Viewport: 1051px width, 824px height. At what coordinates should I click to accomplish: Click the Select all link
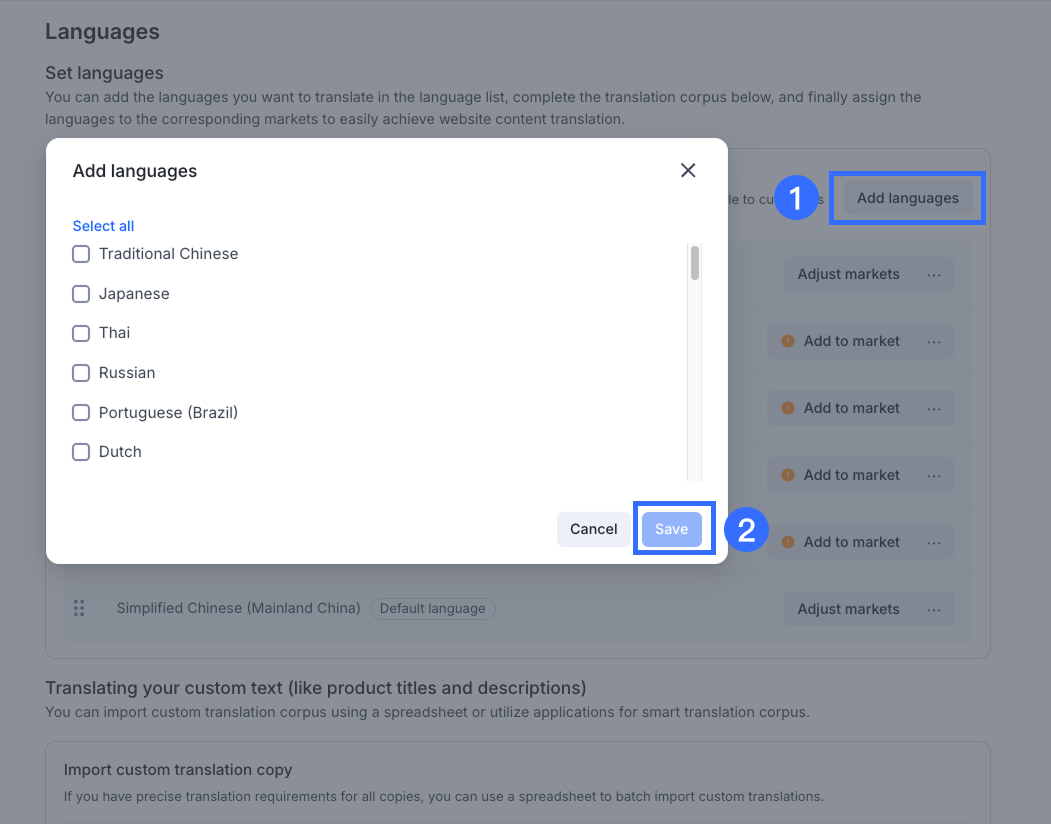click(x=103, y=226)
